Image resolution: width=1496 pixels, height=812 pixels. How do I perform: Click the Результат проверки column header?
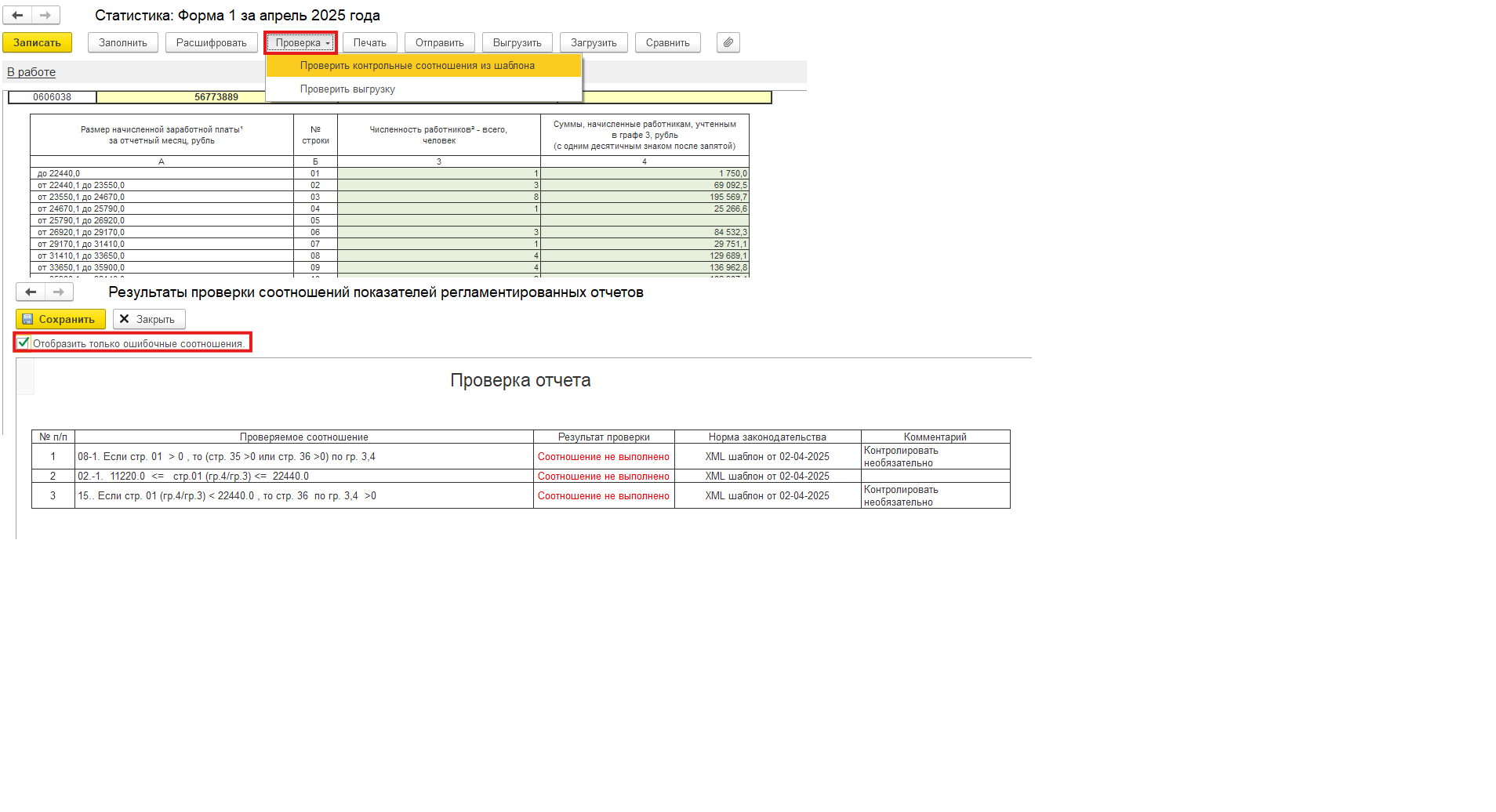click(x=604, y=437)
